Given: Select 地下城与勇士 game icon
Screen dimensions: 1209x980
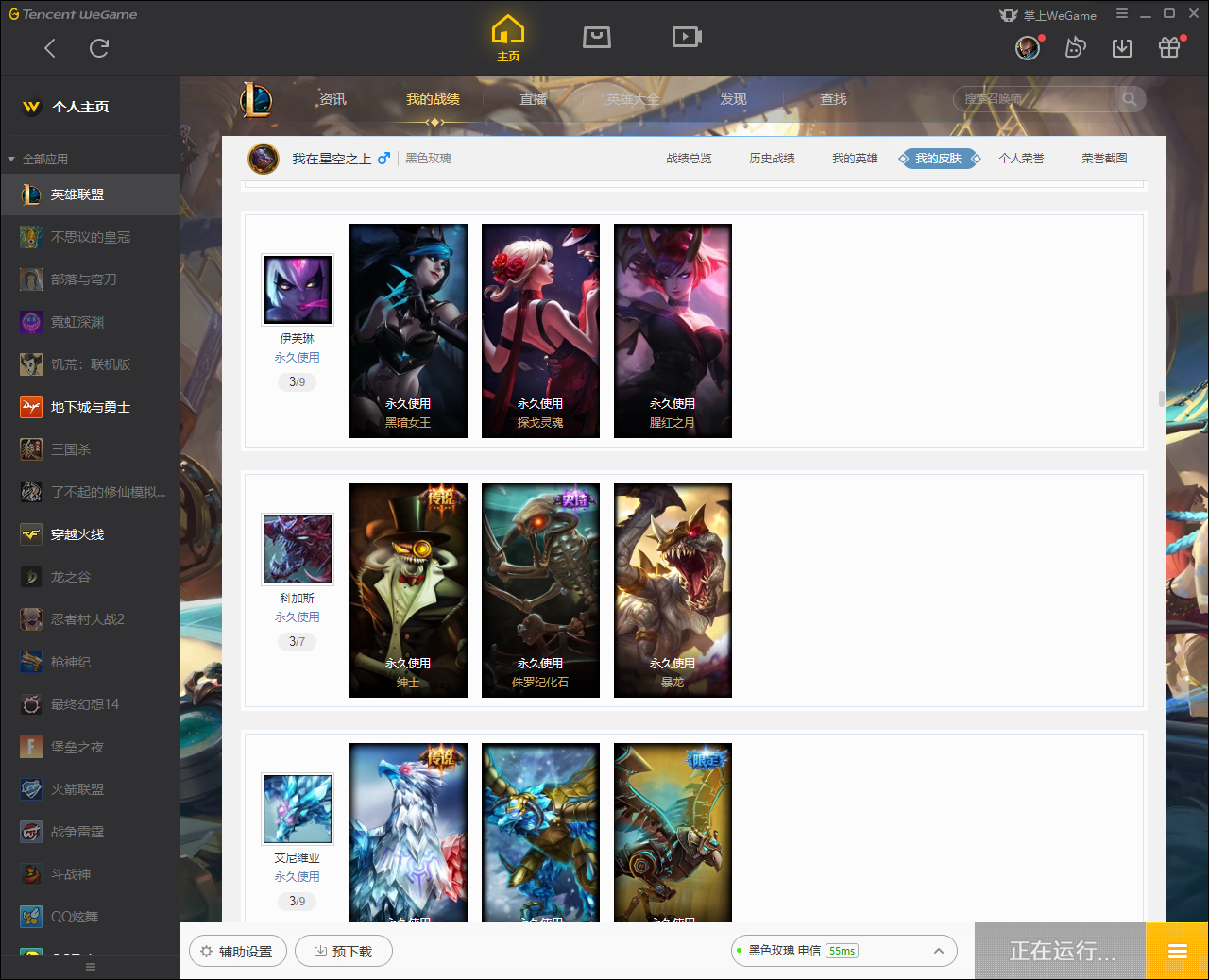Looking at the screenshot, I should 31,407.
